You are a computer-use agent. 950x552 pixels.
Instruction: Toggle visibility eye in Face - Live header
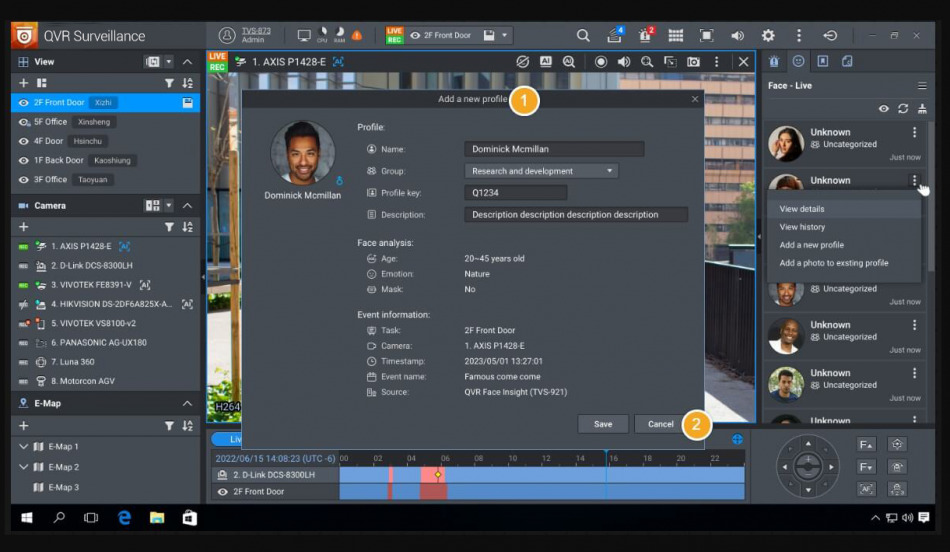point(883,108)
